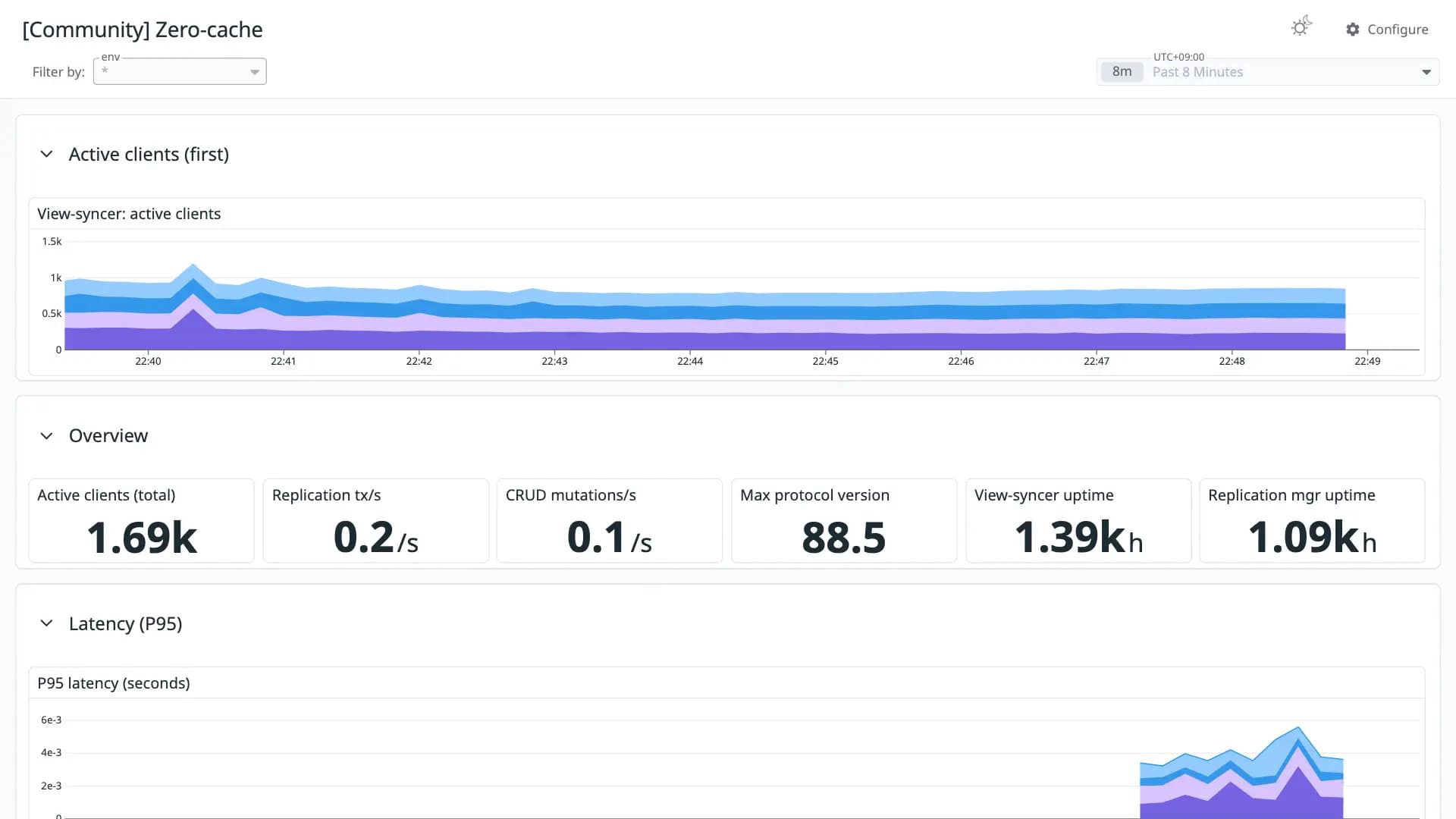Screen dimensions: 1456x819
Task: Click the 22:46 tick on the active clients chart
Action: click(x=961, y=361)
